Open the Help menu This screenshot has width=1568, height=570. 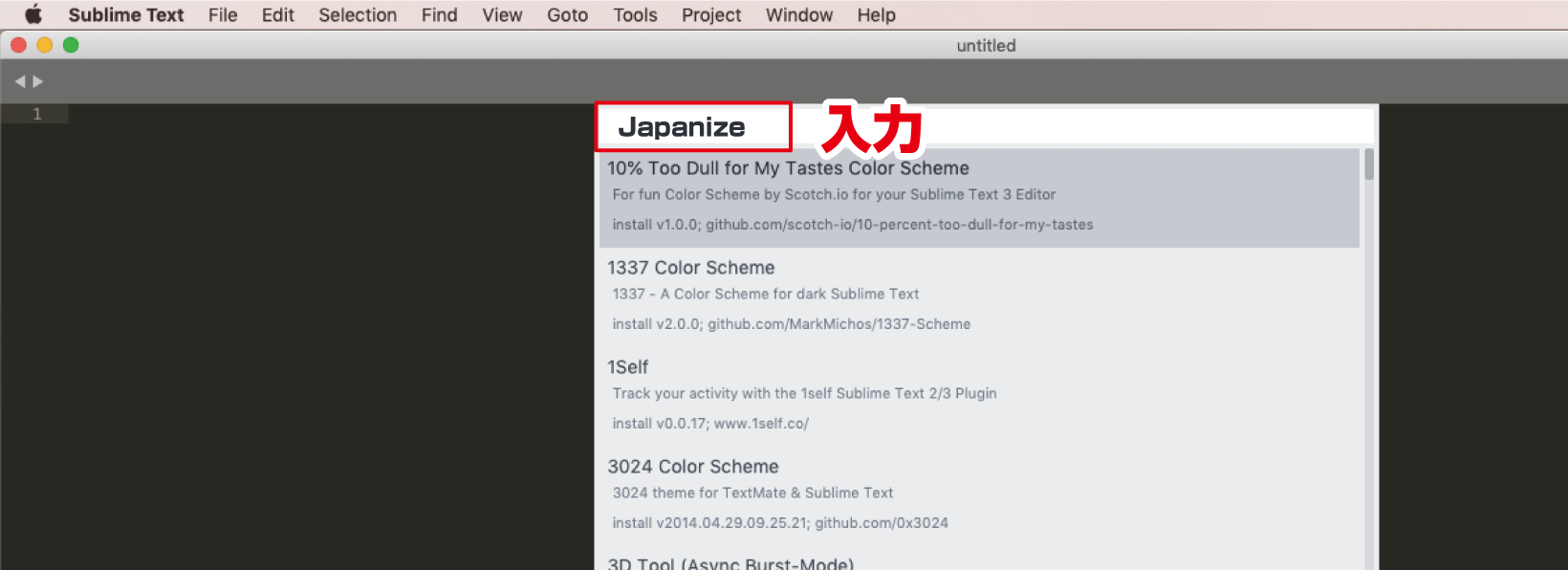pos(876,15)
